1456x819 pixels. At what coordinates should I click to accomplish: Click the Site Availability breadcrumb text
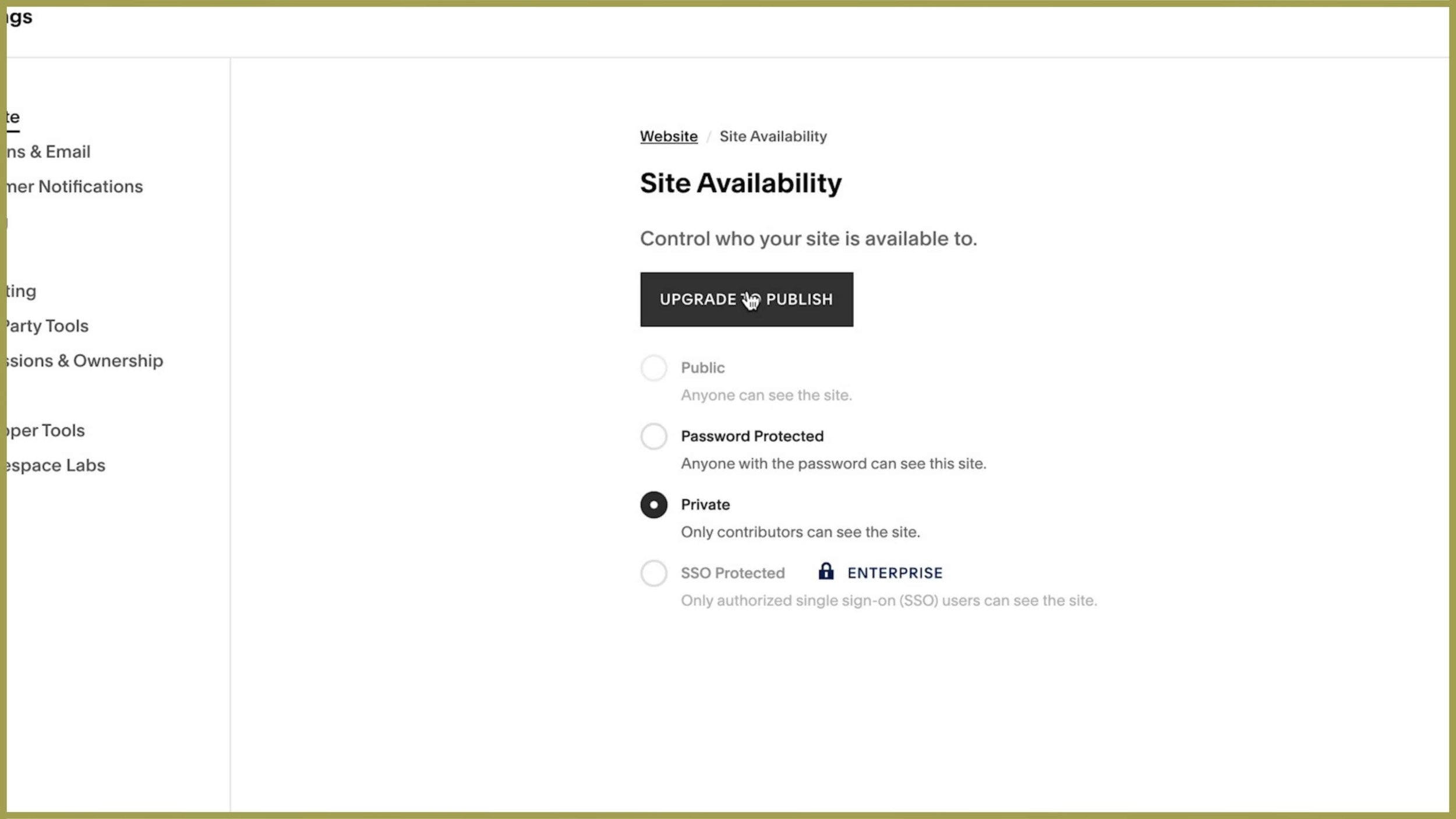773,136
